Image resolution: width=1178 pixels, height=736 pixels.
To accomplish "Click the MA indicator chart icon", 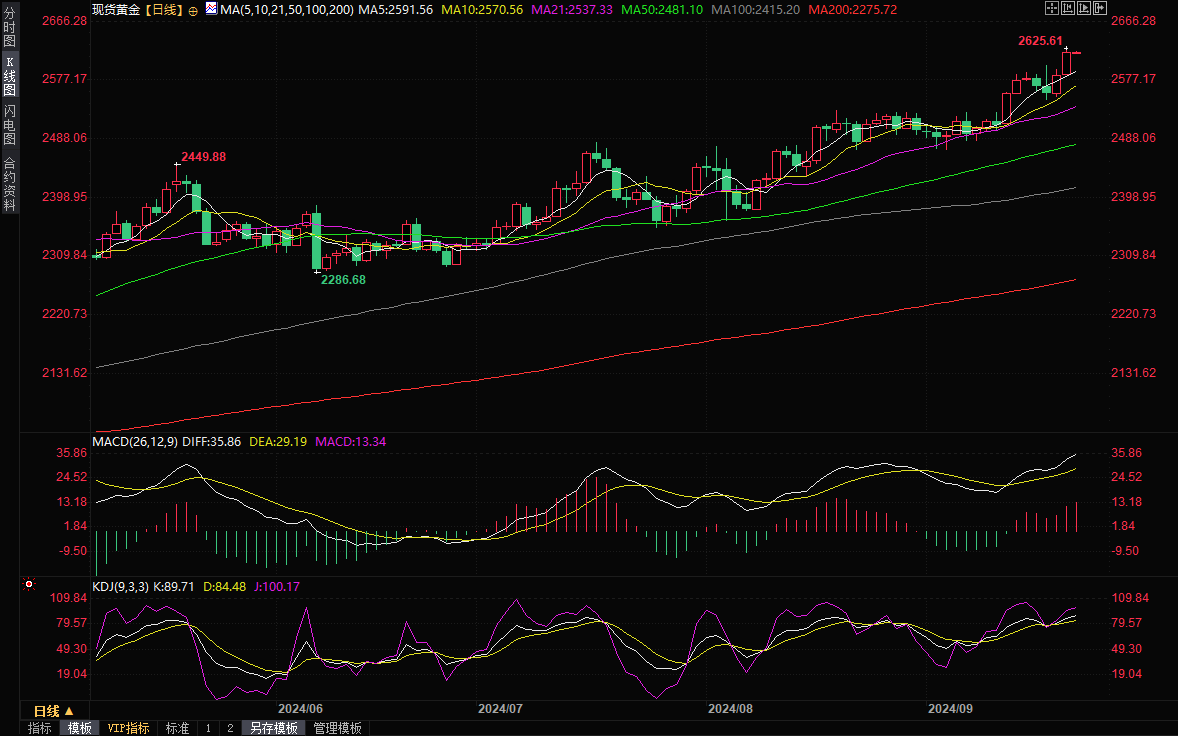I will tap(211, 8).
